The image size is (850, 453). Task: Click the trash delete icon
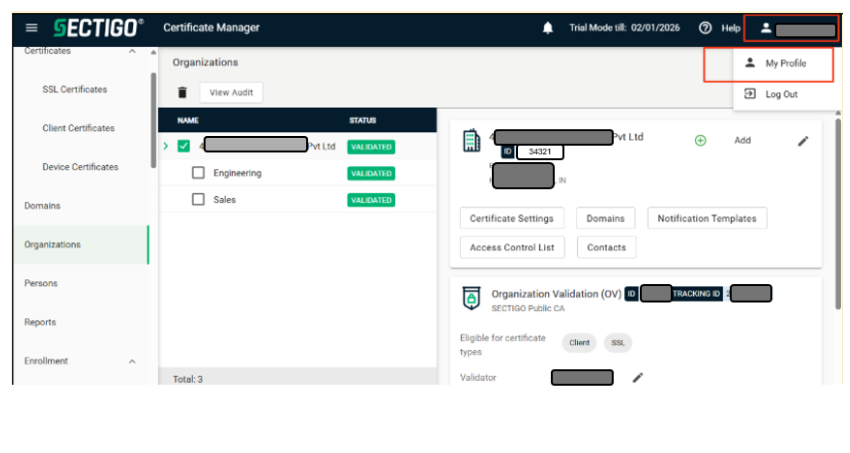[x=182, y=92]
